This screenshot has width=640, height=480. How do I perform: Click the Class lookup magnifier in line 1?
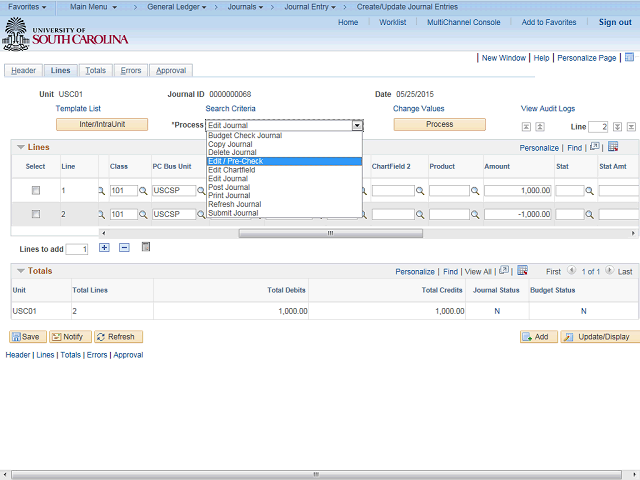click(143, 190)
